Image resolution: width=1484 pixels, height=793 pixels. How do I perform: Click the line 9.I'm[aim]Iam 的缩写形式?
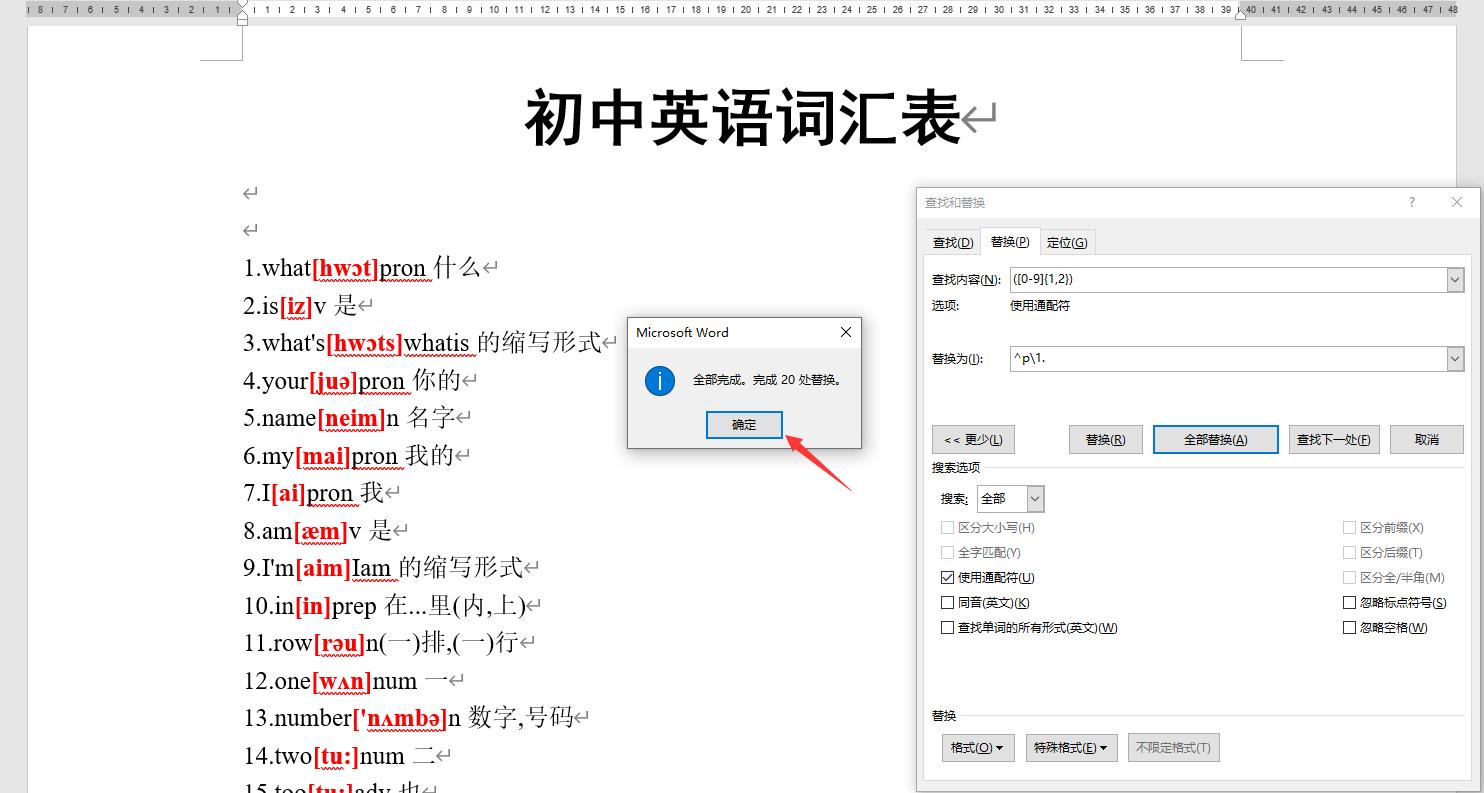[x=383, y=568]
